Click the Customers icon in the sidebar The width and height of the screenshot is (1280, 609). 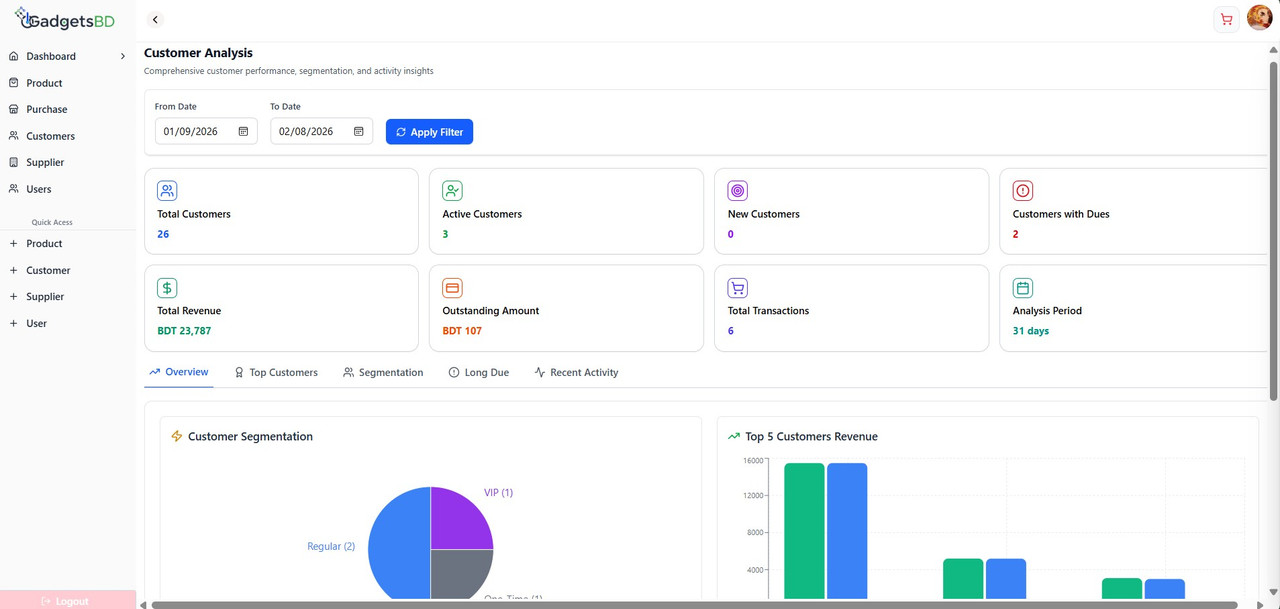[x=13, y=135]
